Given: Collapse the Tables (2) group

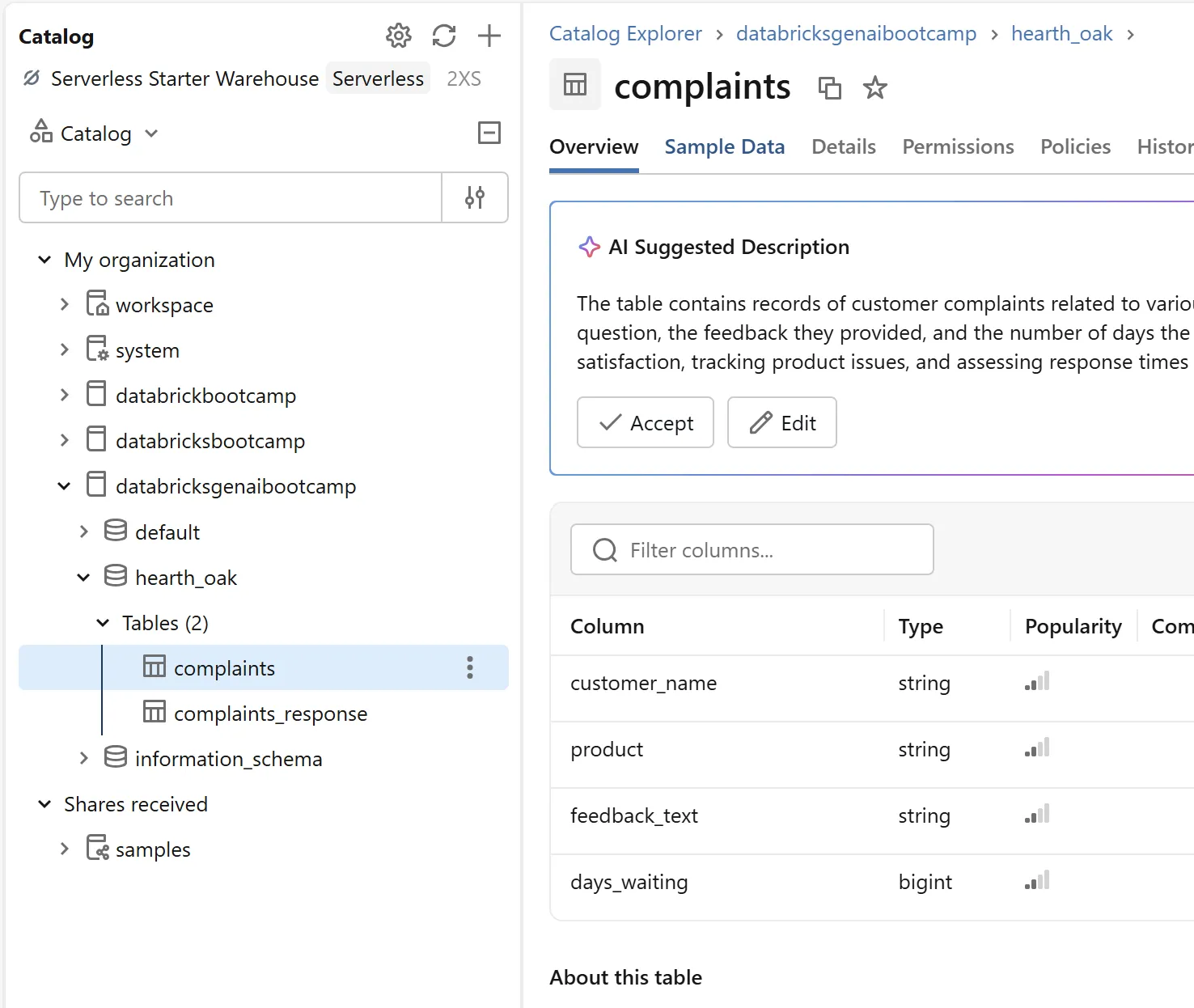Looking at the screenshot, I should tap(103, 623).
